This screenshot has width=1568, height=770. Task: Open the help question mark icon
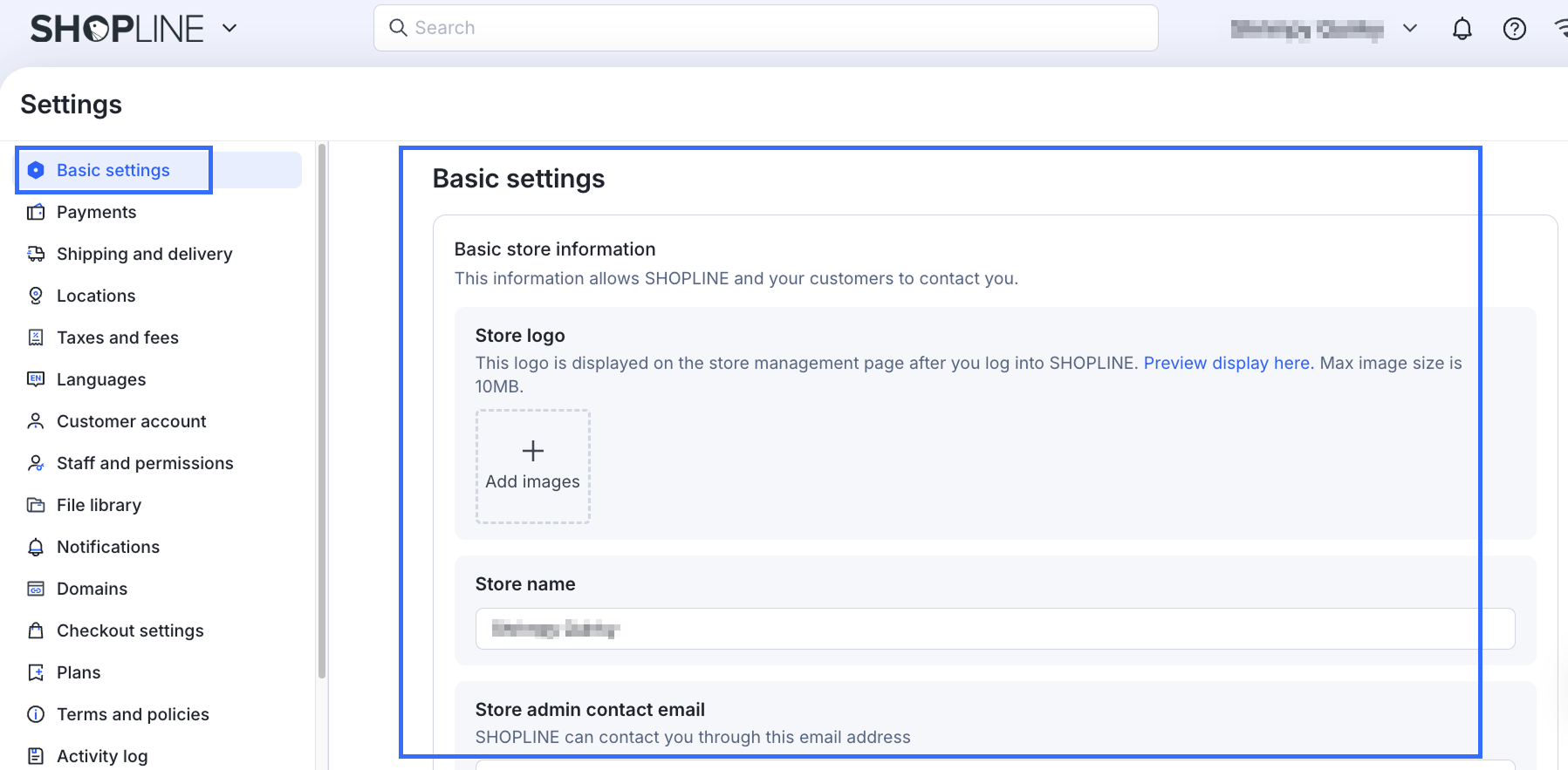(1514, 29)
